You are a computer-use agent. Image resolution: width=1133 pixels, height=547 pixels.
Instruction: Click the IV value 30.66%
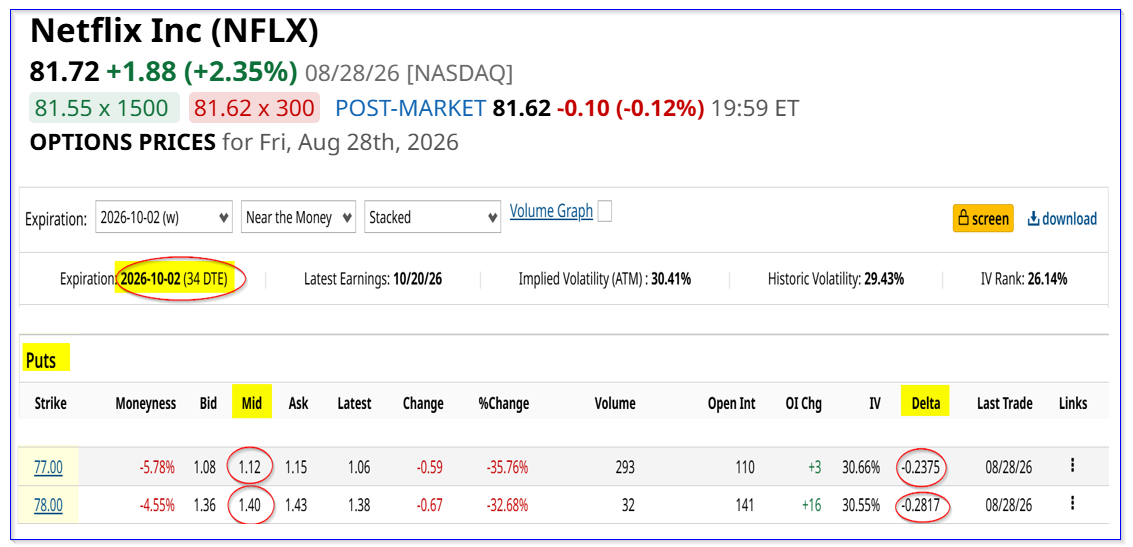pos(861,468)
